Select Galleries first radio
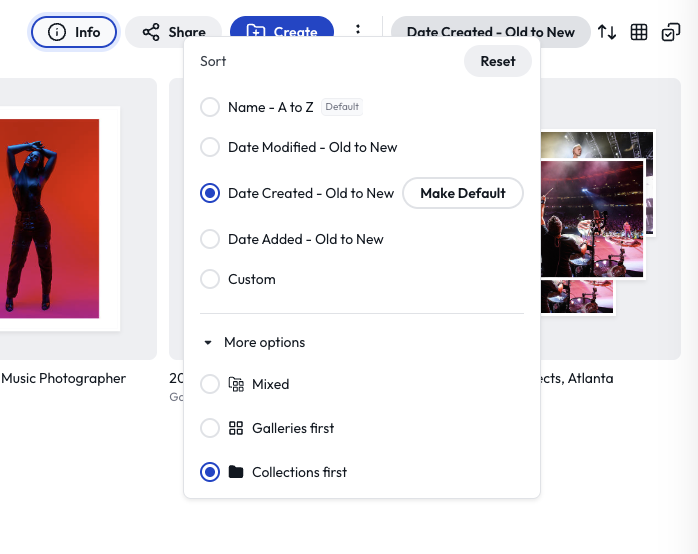Viewport: 698px width, 554px height. tap(210, 428)
